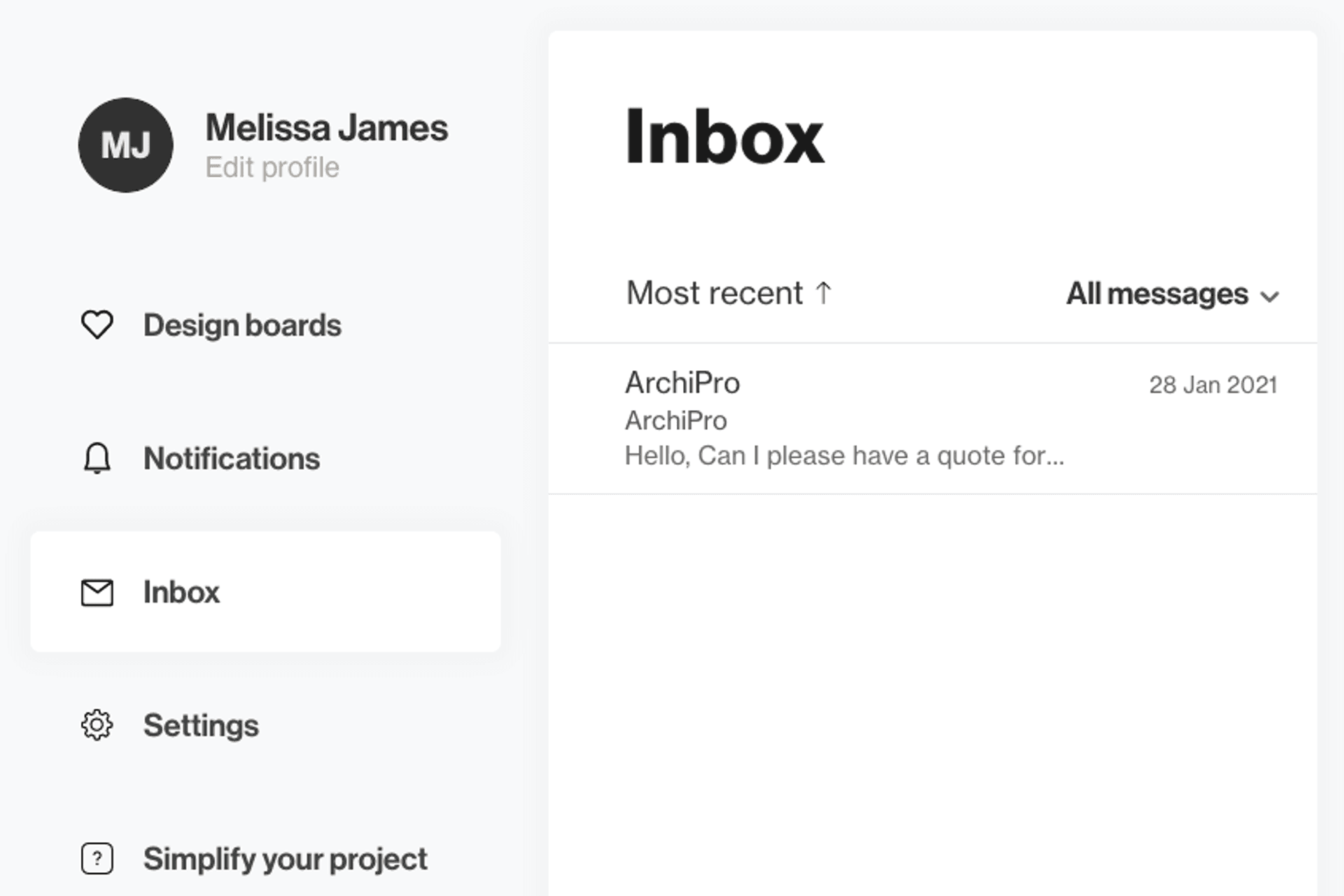Click the Edit profile link
1344x896 pixels.
(x=272, y=167)
